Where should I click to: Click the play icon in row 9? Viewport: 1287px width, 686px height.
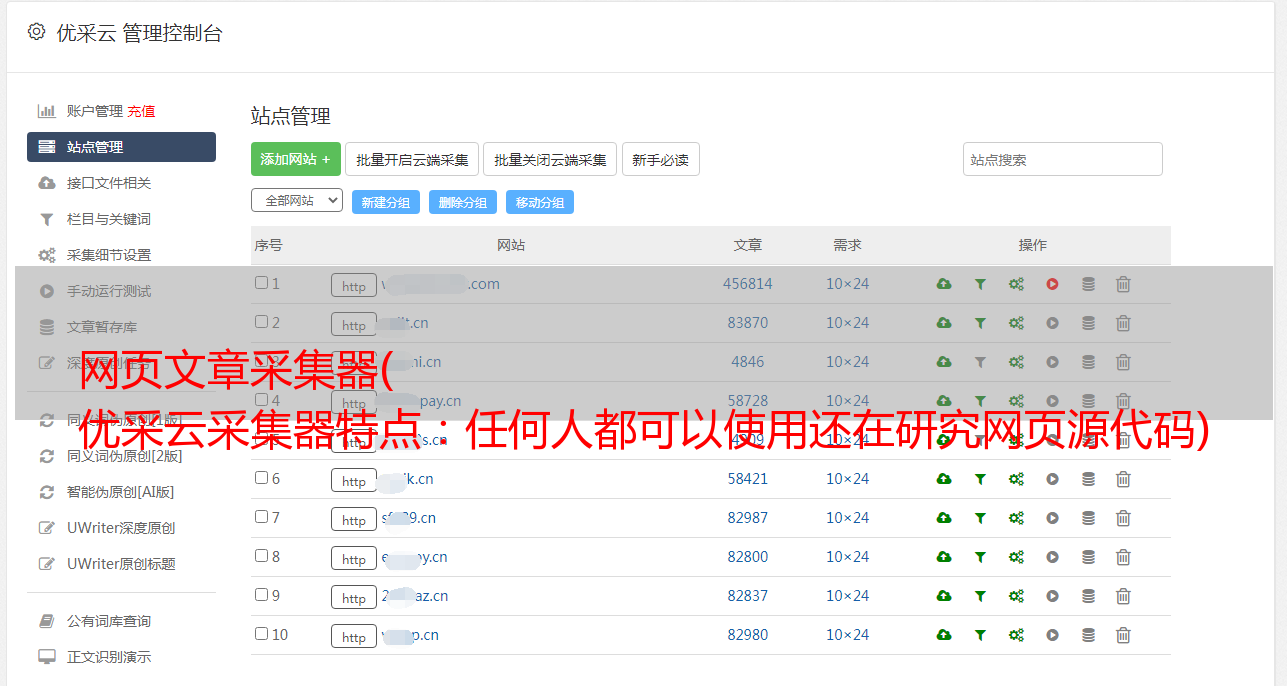(x=1052, y=596)
